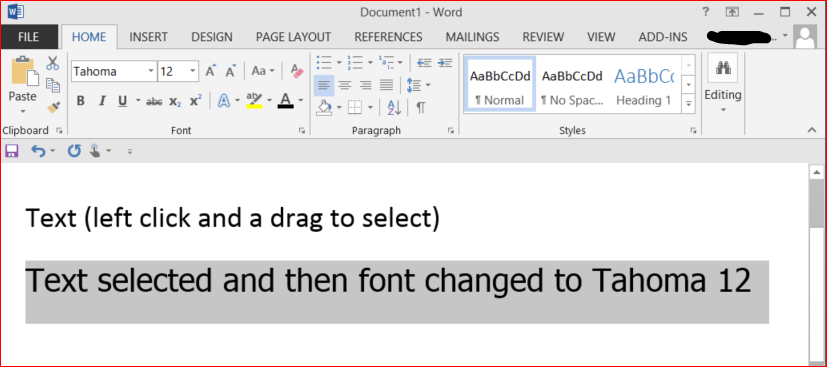Switch to REFERENCES tab
This screenshot has width=827, height=367.
388,37
